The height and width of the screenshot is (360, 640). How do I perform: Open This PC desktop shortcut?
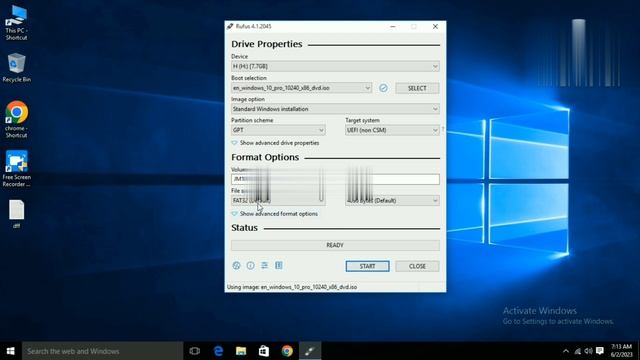(16, 23)
